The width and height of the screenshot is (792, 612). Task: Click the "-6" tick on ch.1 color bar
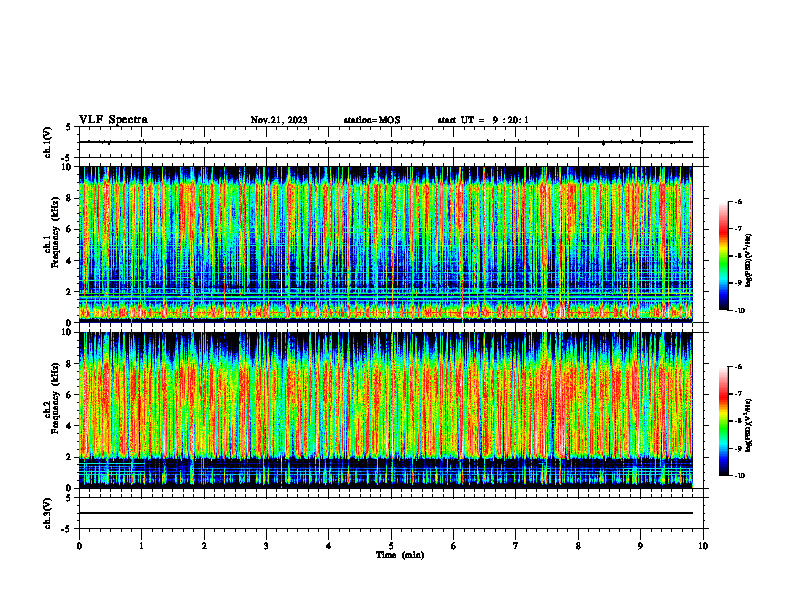coord(738,201)
